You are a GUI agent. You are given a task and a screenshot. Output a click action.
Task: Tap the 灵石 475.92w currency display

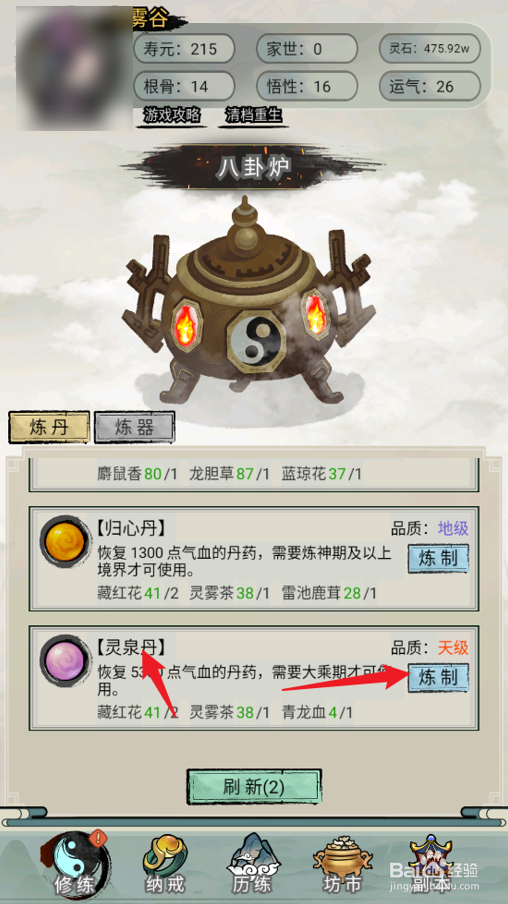[430, 48]
